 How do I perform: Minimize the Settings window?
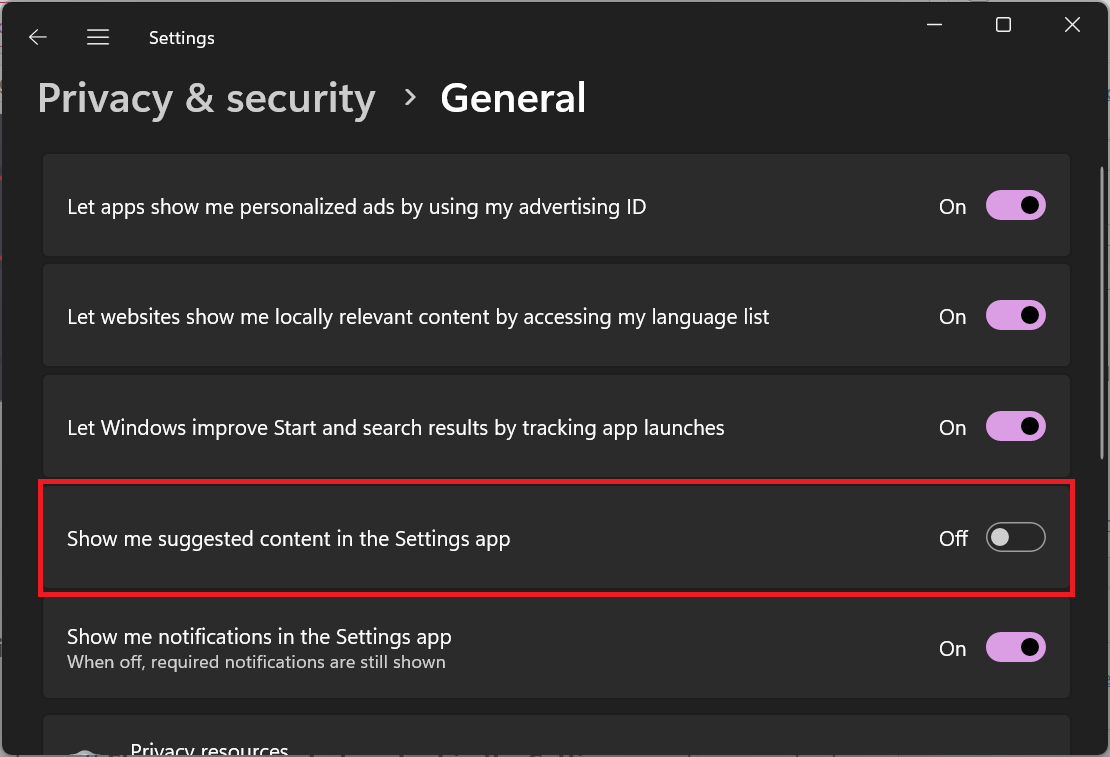coord(934,24)
